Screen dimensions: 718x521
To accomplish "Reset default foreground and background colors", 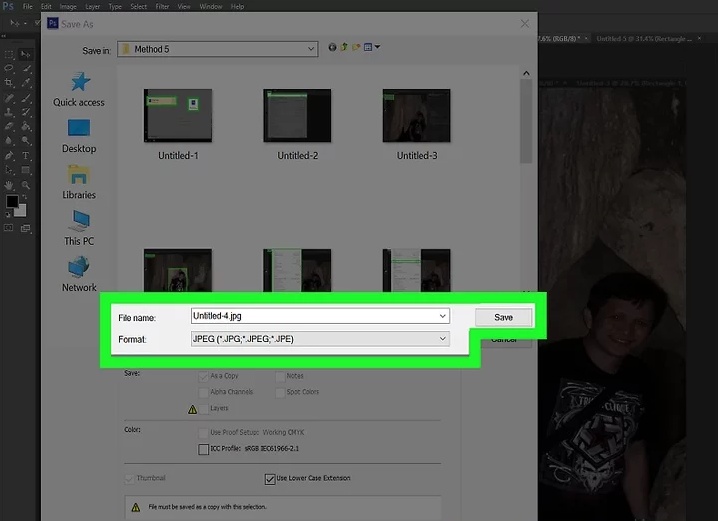I will pos(8,214).
